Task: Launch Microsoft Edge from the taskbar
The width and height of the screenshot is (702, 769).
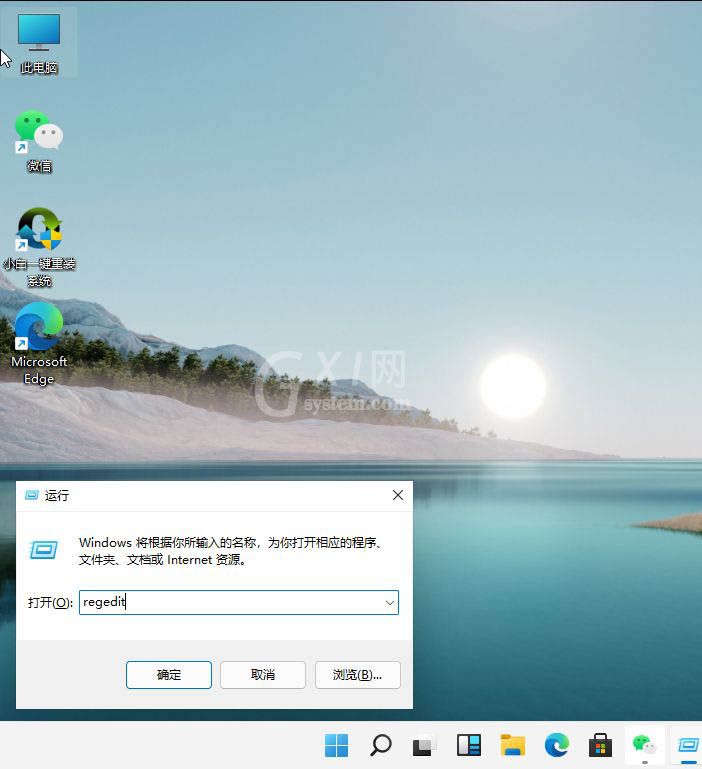Action: coord(557,745)
